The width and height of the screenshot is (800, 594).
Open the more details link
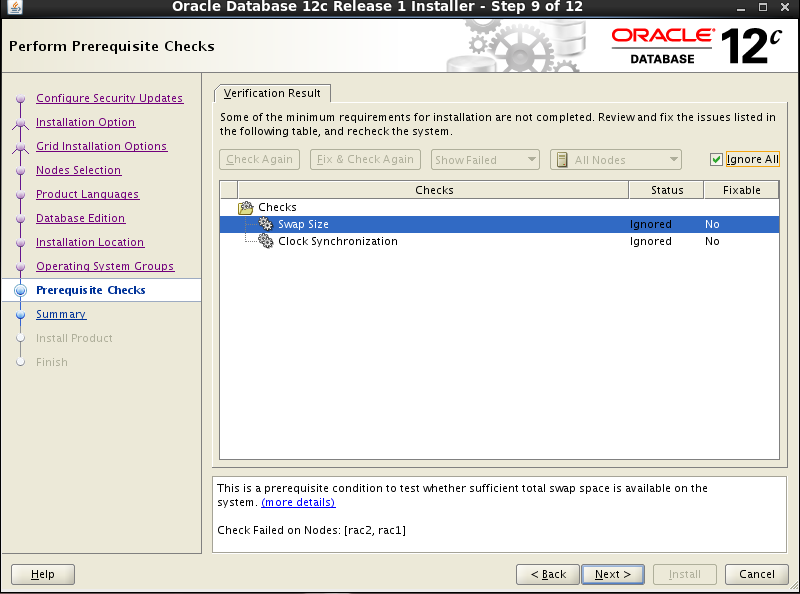(x=298, y=502)
